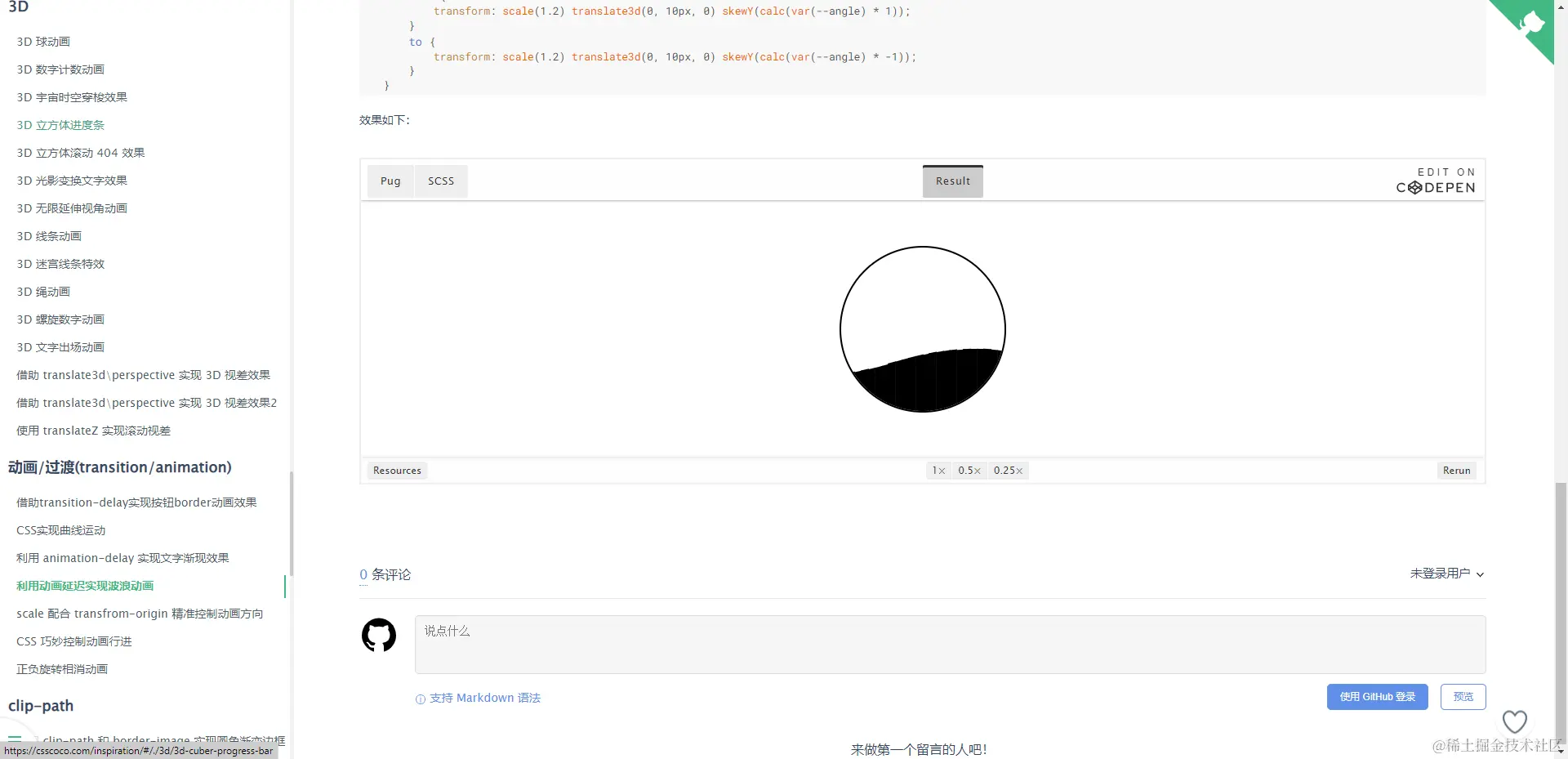The image size is (1568, 759).
Task: Toggle the Result view in the embed
Action: point(952,181)
